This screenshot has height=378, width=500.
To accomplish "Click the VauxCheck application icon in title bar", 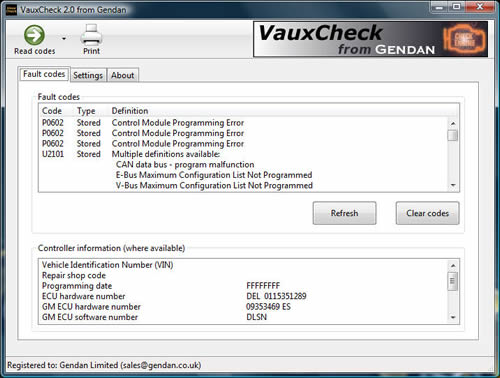I will tap(11, 10).
